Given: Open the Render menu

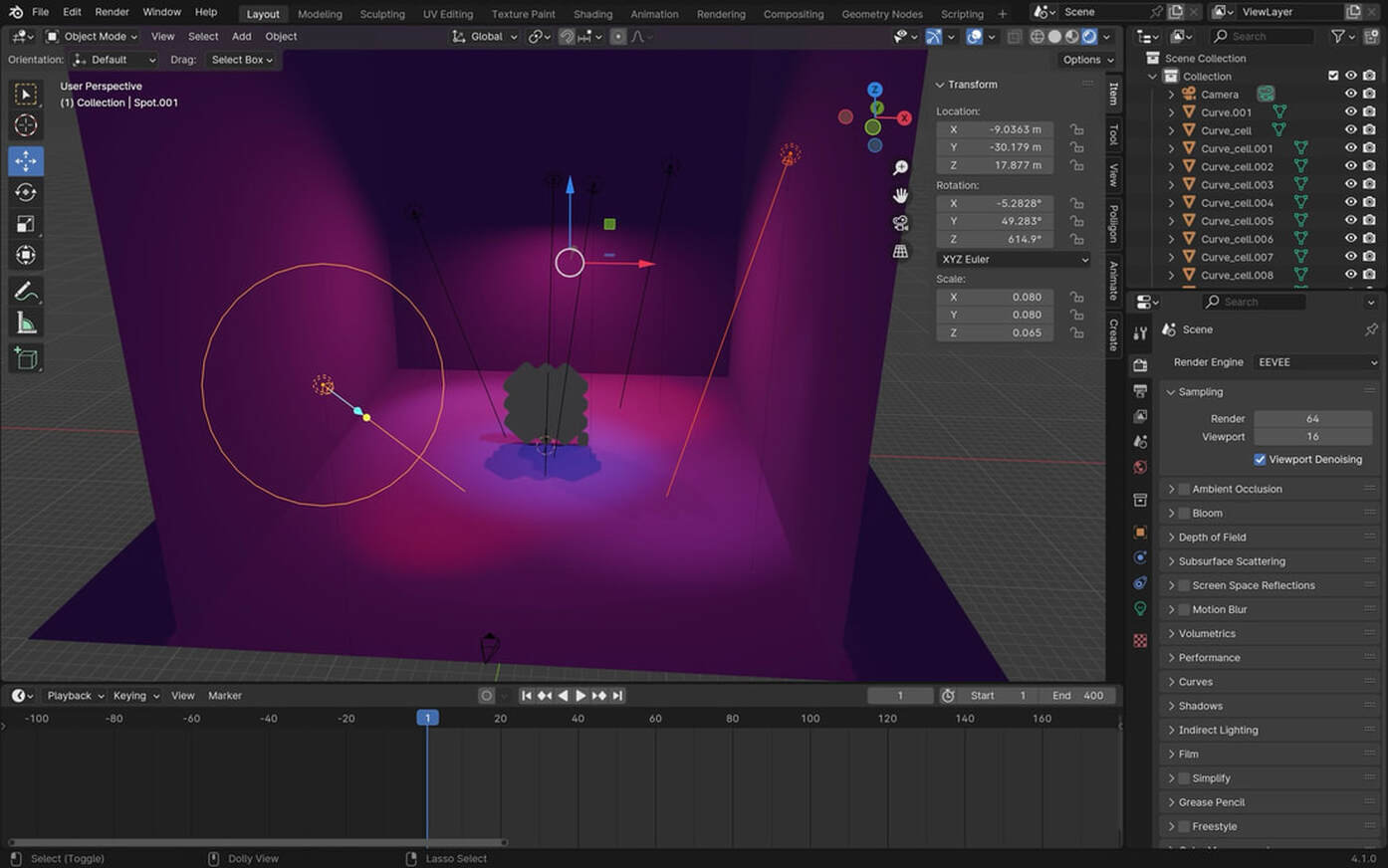Looking at the screenshot, I should coord(112,12).
